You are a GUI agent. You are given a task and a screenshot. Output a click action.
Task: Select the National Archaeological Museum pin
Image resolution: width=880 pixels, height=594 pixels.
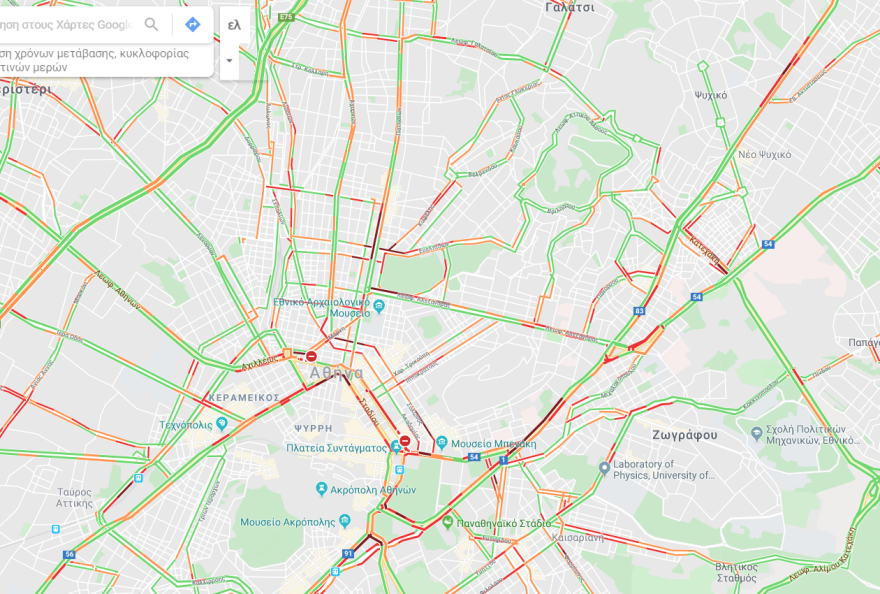(x=379, y=307)
